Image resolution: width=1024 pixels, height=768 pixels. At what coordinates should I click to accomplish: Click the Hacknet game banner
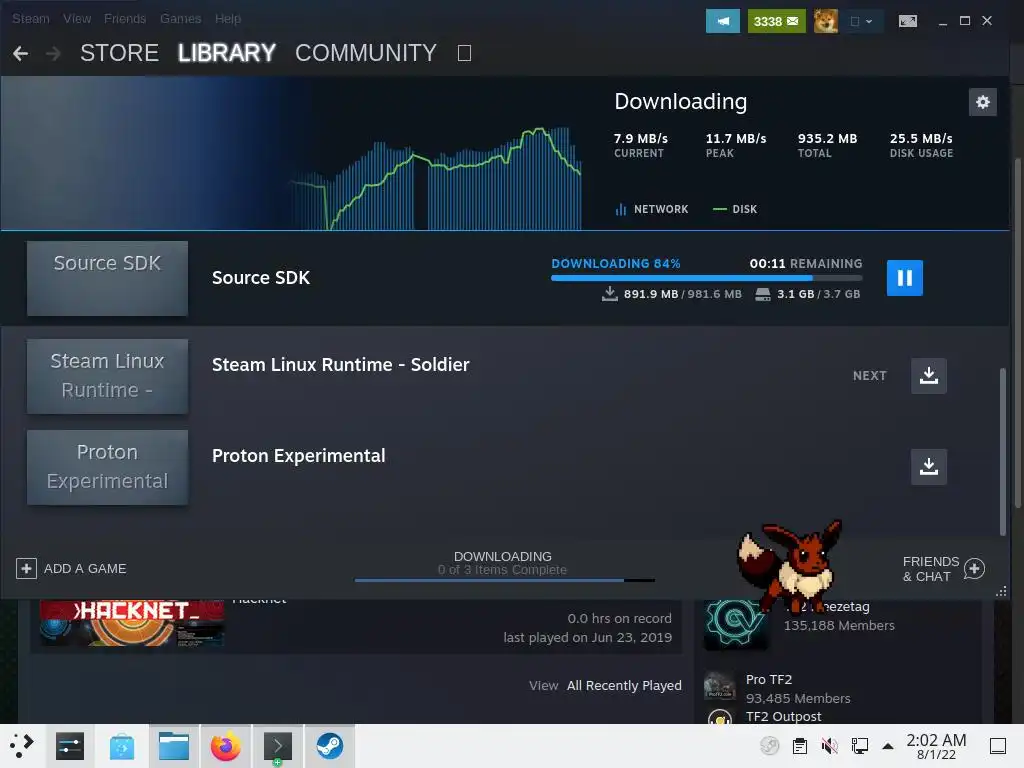(132, 622)
